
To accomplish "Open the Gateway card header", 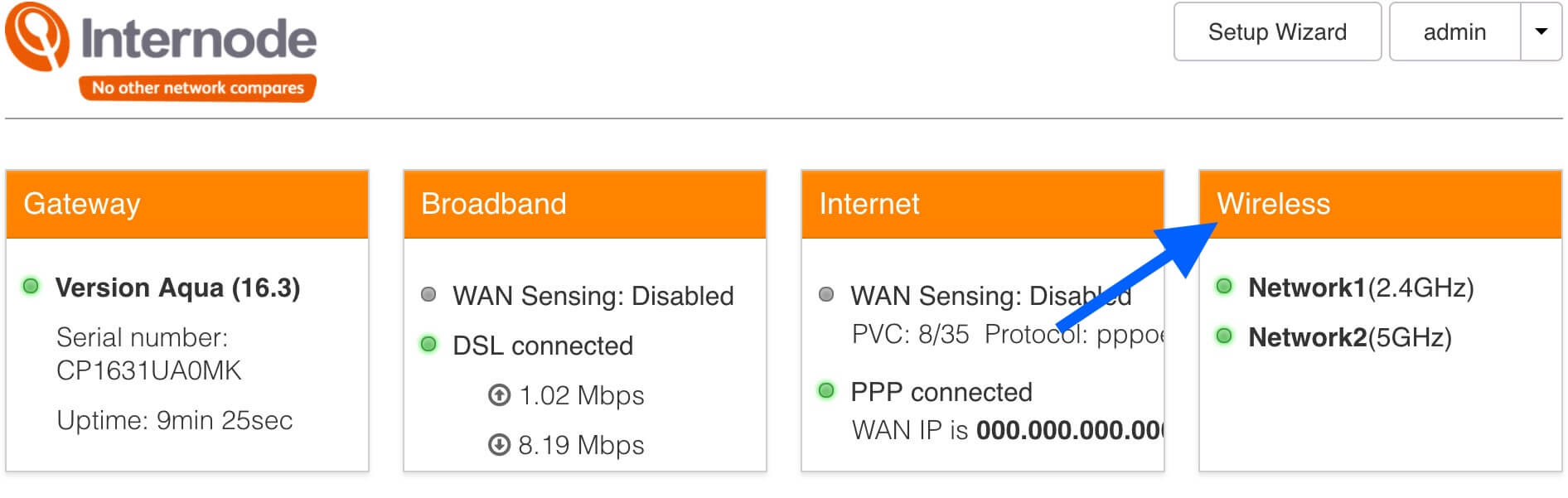I will pos(187,204).
